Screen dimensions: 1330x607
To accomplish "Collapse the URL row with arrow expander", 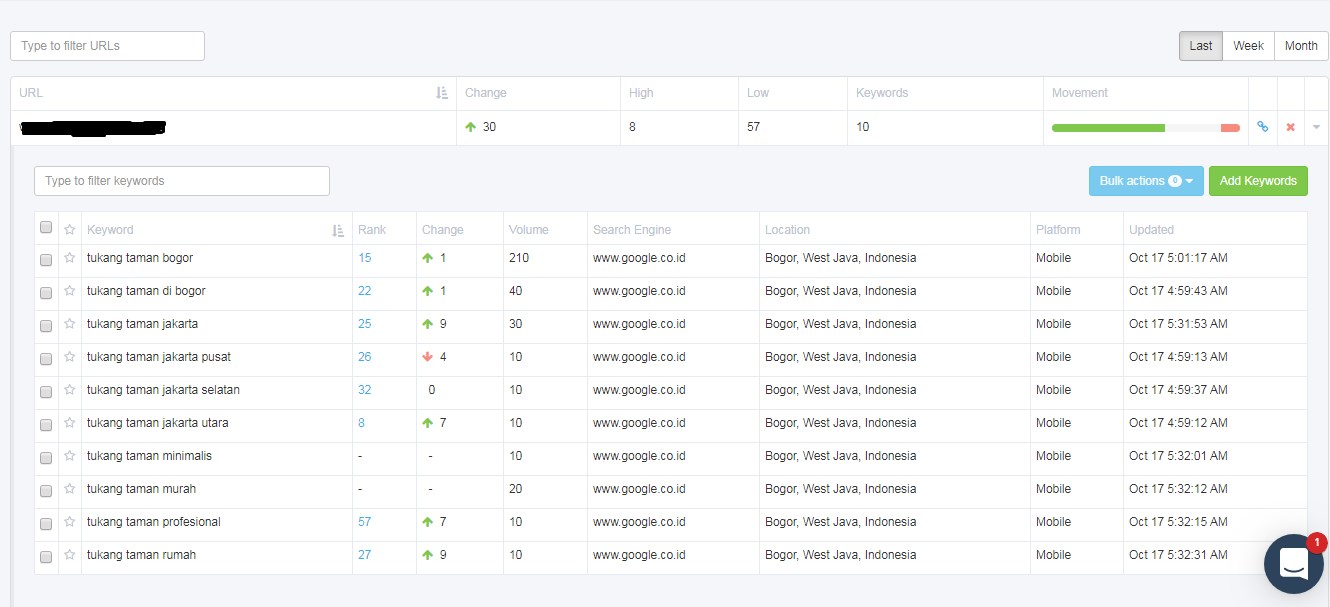I will click(1316, 127).
